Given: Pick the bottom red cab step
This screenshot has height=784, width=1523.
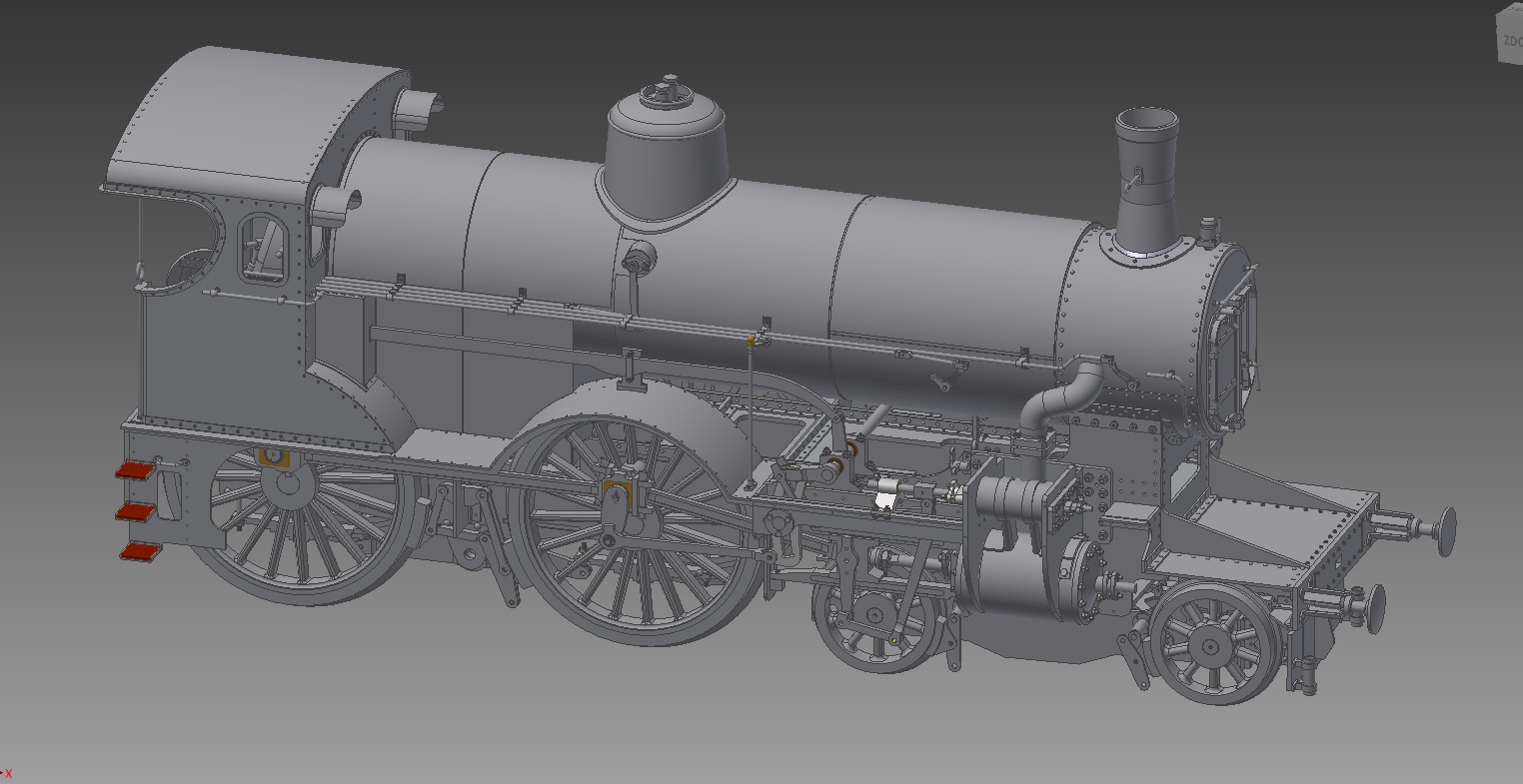Looking at the screenshot, I should tap(138, 551).
